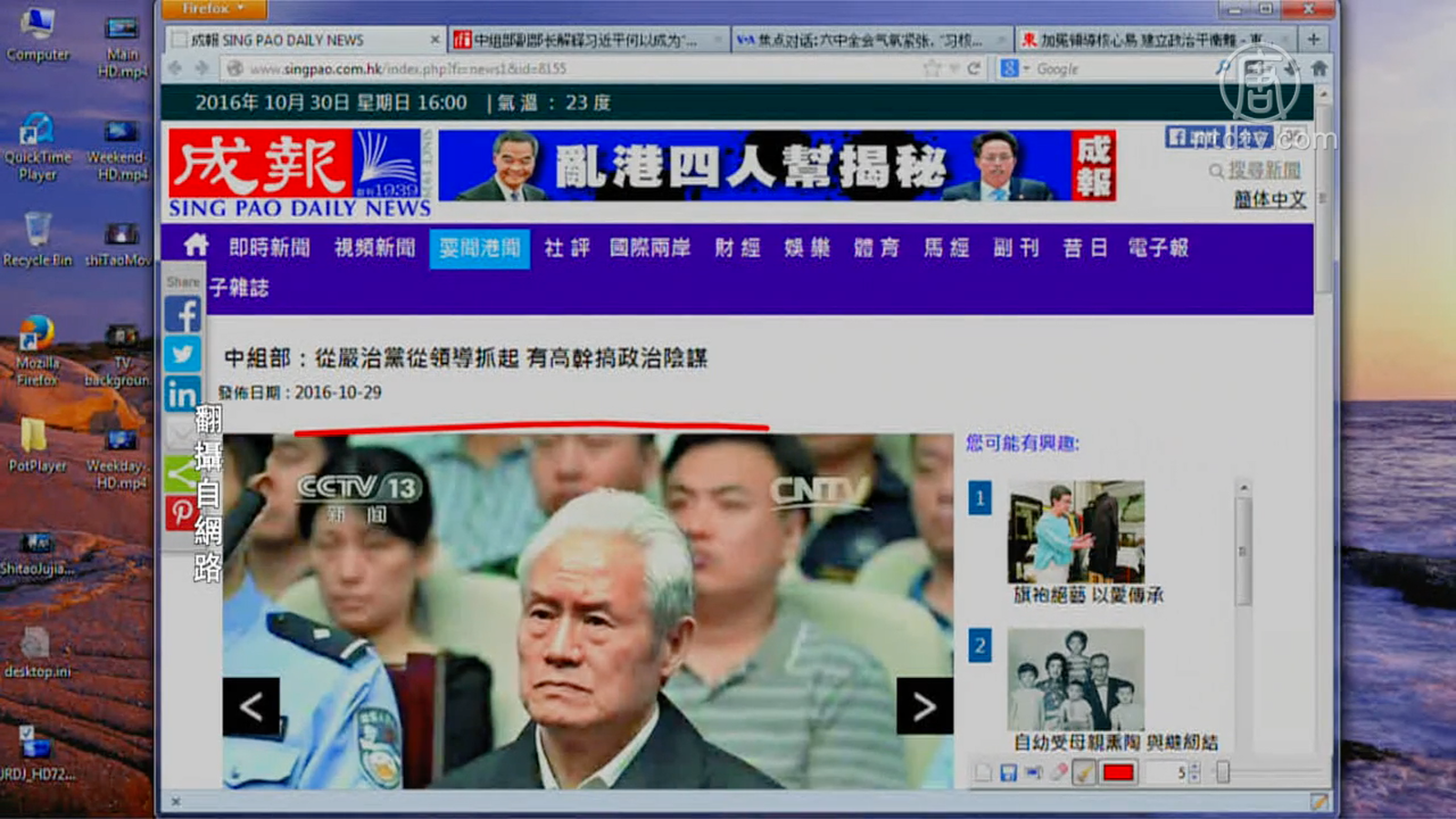Show next slideshow image with right arrow
1456x819 pixels.
point(924,706)
